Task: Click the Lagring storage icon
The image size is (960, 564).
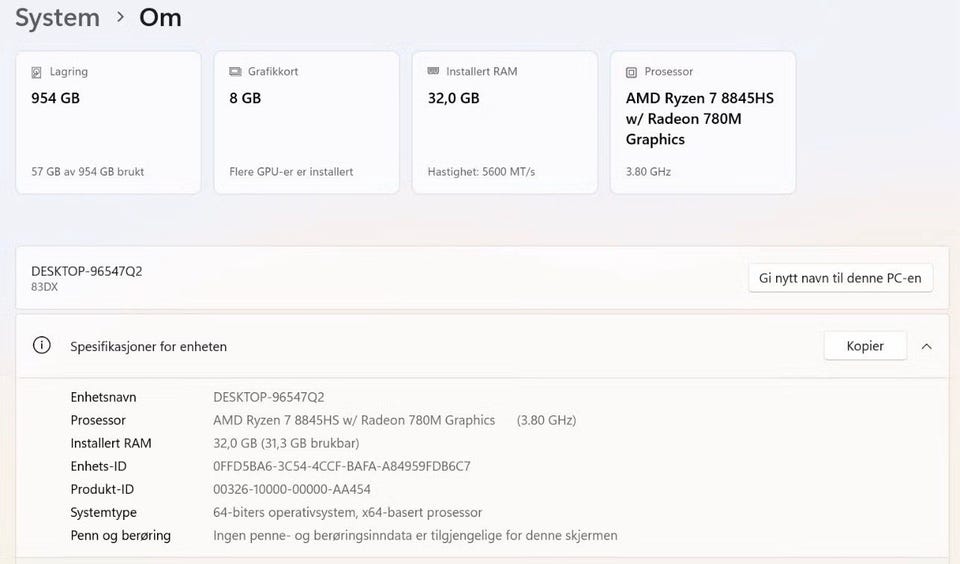Action: pyautogui.click(x=37, y=72)
